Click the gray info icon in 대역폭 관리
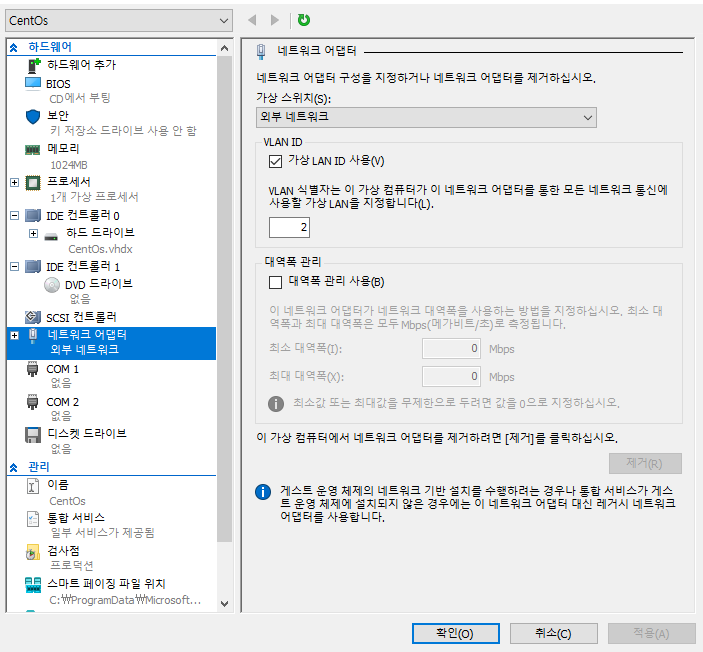Image resolution: width=703 pixels, height=652 pixels. pyautogui.click(x=276, y=404)
